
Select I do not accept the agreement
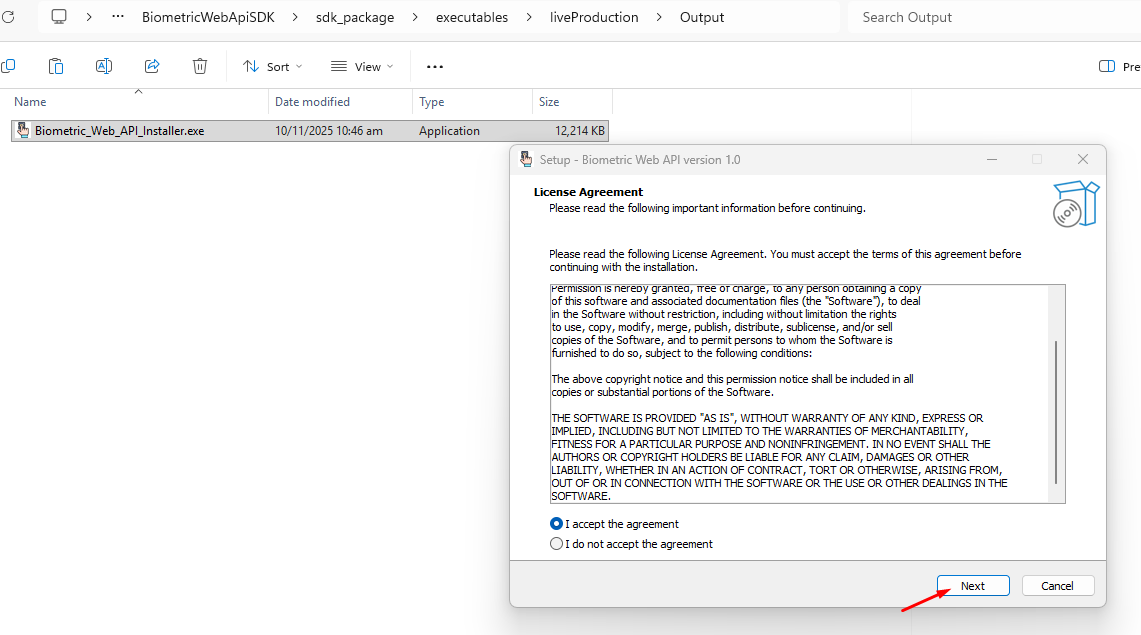tap(557, 543)
